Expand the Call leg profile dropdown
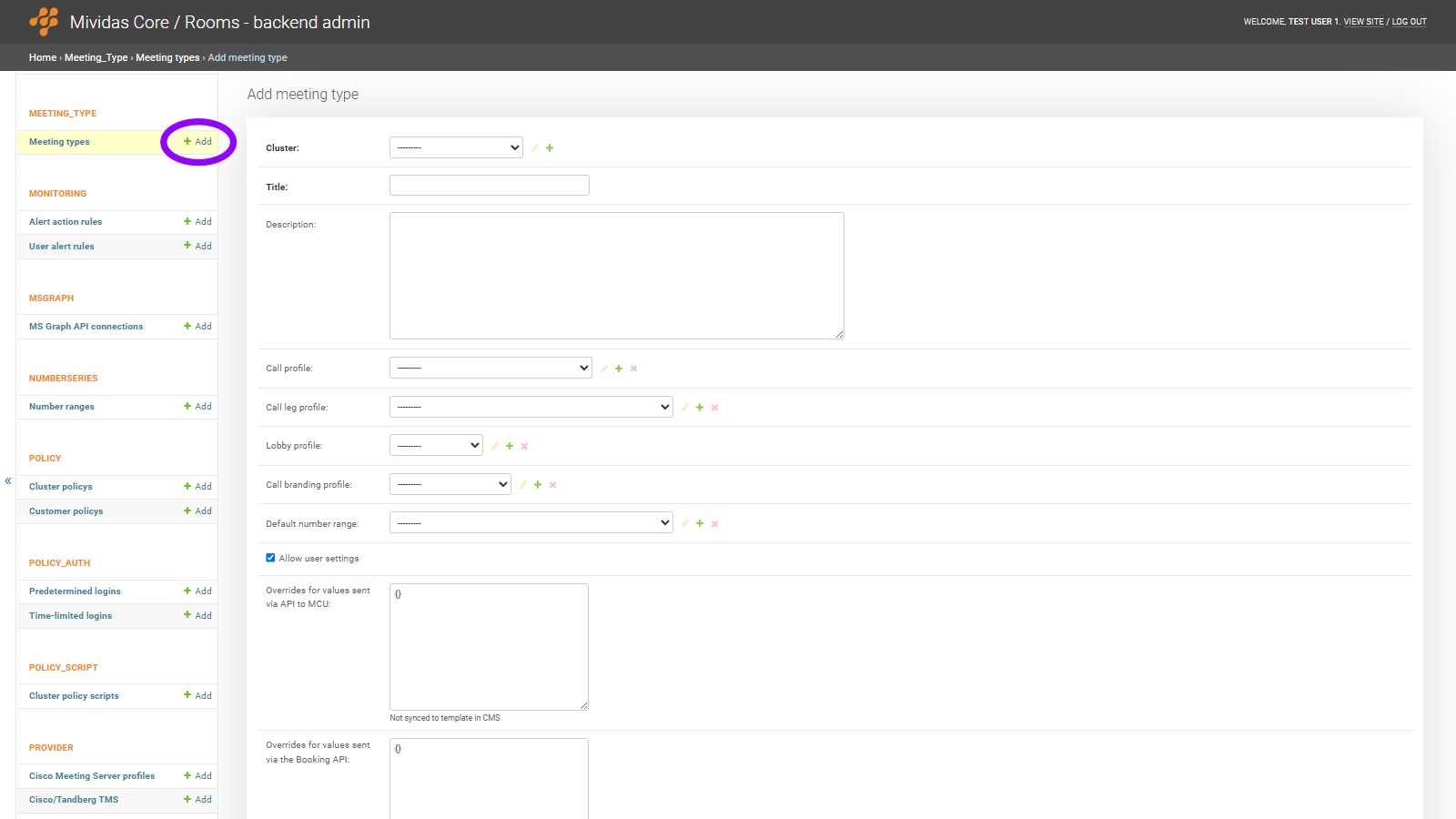The height and width of the screenshot is (819, 1456). (531, 407)
